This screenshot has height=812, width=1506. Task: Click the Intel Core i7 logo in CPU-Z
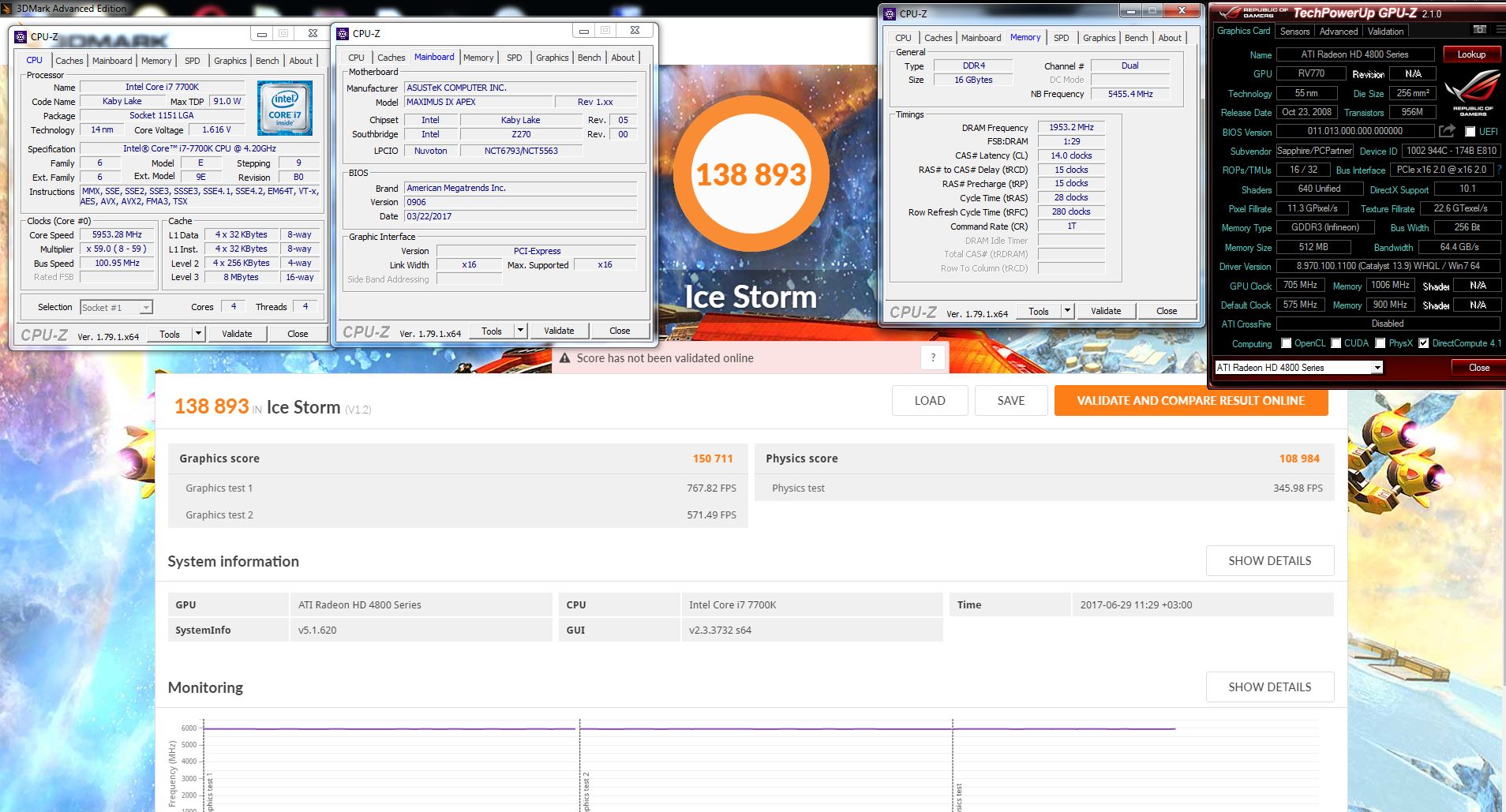[x=285, y=108]
